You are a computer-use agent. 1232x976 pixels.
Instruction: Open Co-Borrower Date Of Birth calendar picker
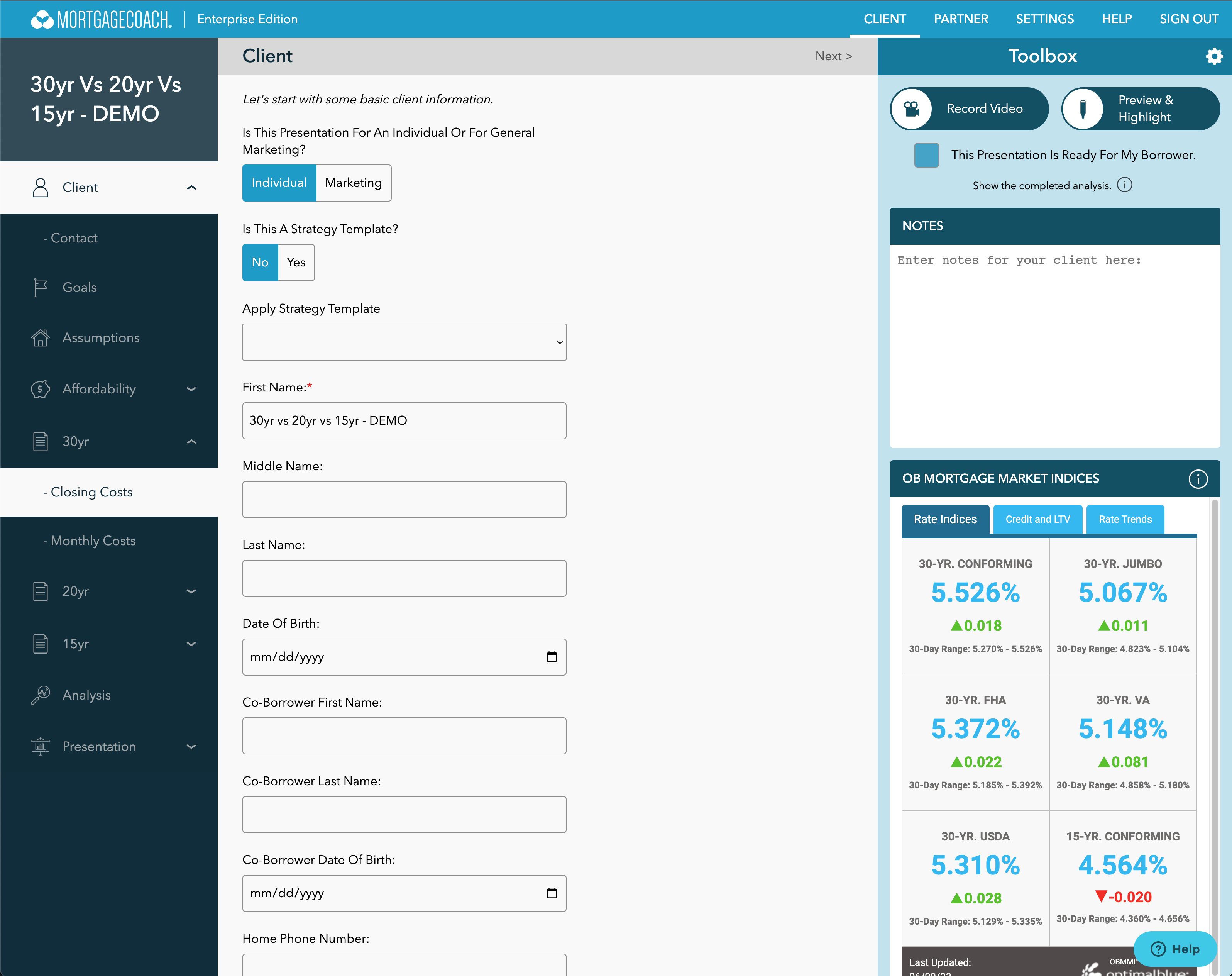tap(552, 893)
